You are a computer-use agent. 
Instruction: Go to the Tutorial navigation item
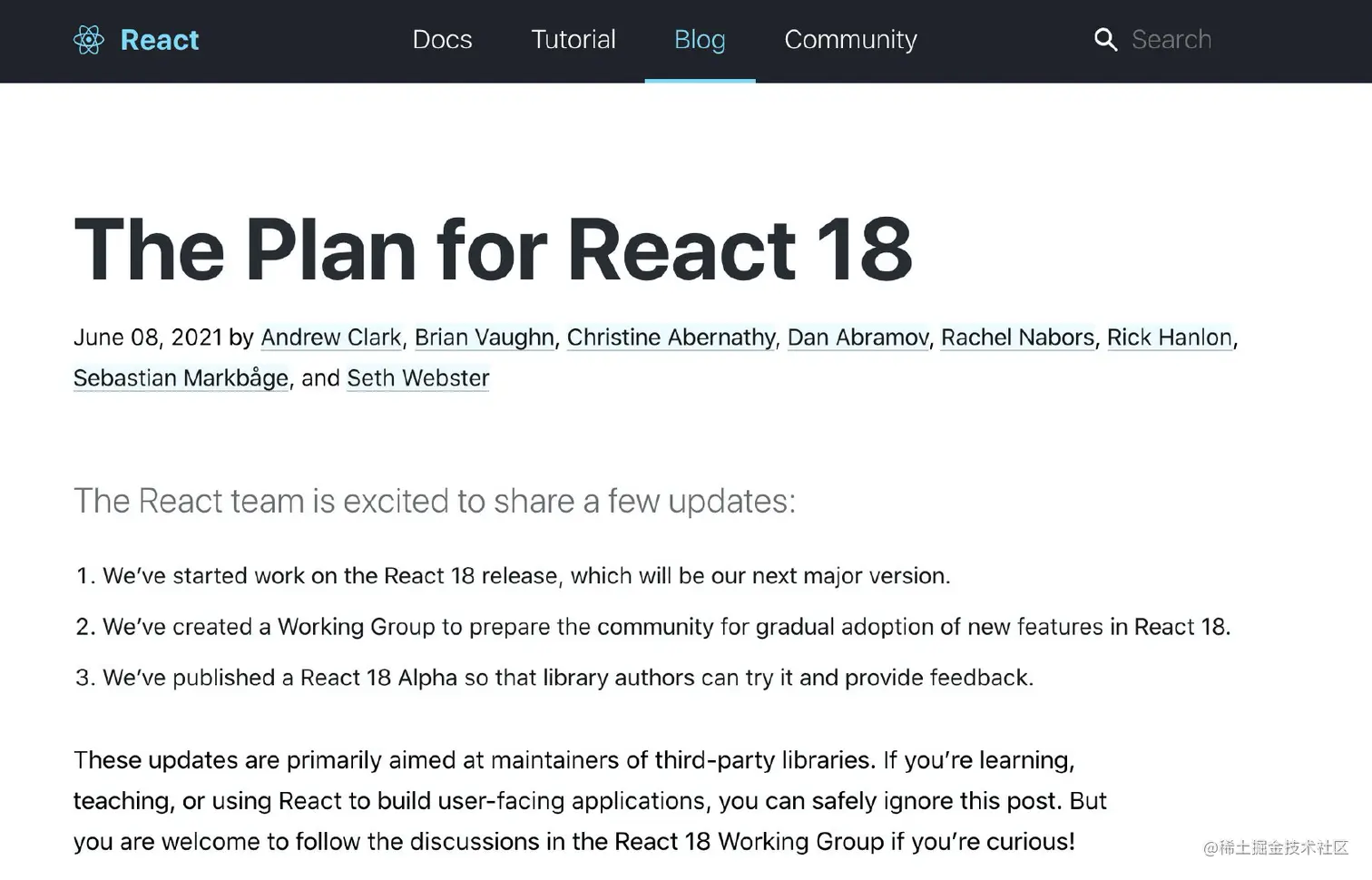573,40
